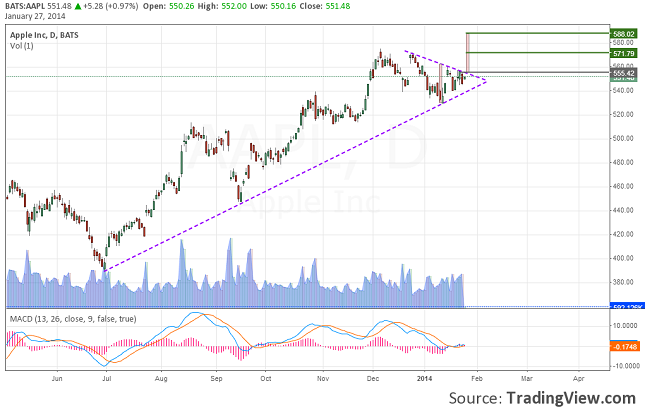
Task: Click the 2014 label on time axis
Action: tap(424, 378)
